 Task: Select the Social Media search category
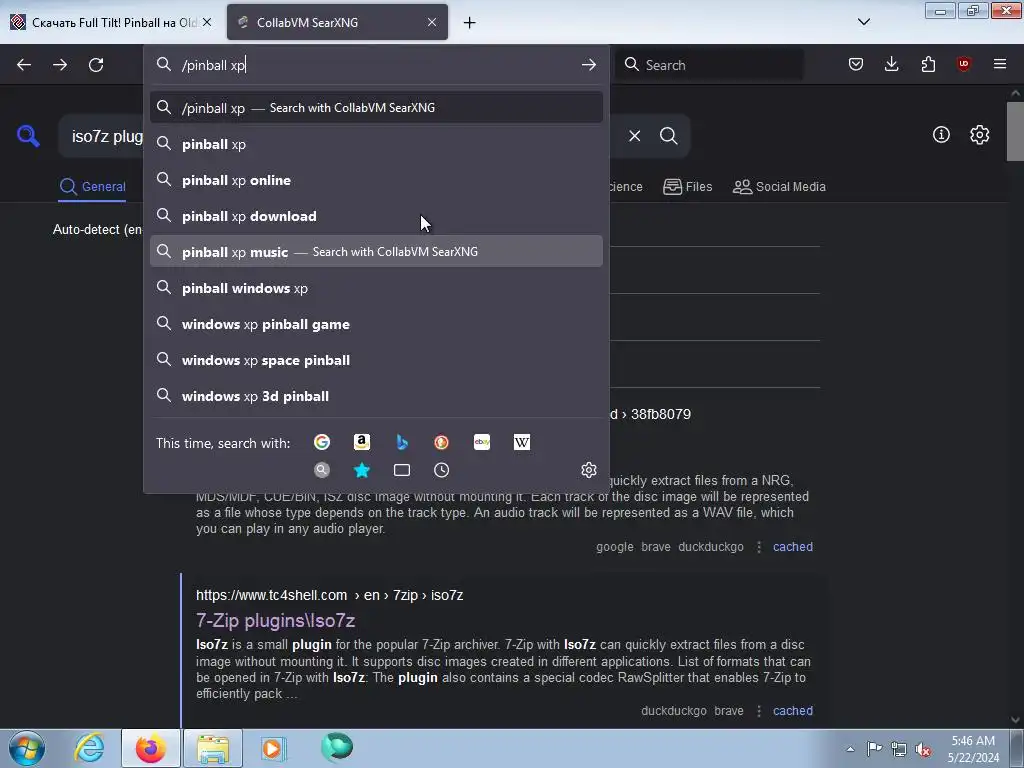[779, 187]
